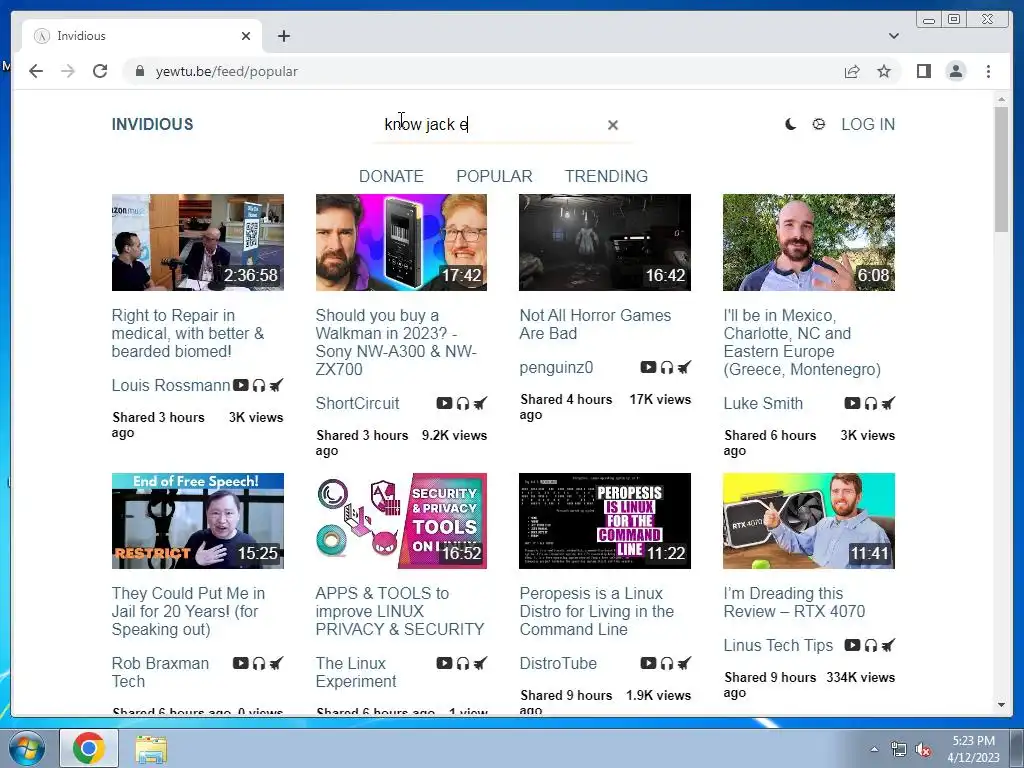The image size is (1024, 768).
Task: Click muted volume tray icon
Action: click(923, 749)
